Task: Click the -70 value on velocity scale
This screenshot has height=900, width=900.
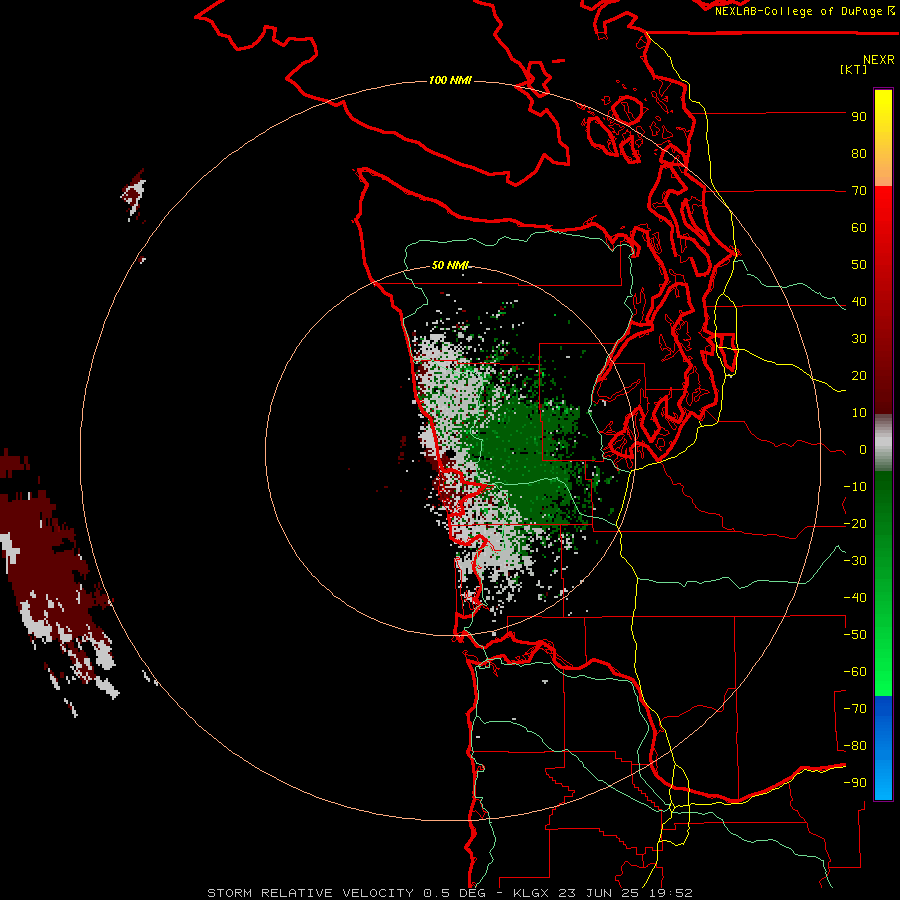Action: pyautogui.click(x=855, y=709)
